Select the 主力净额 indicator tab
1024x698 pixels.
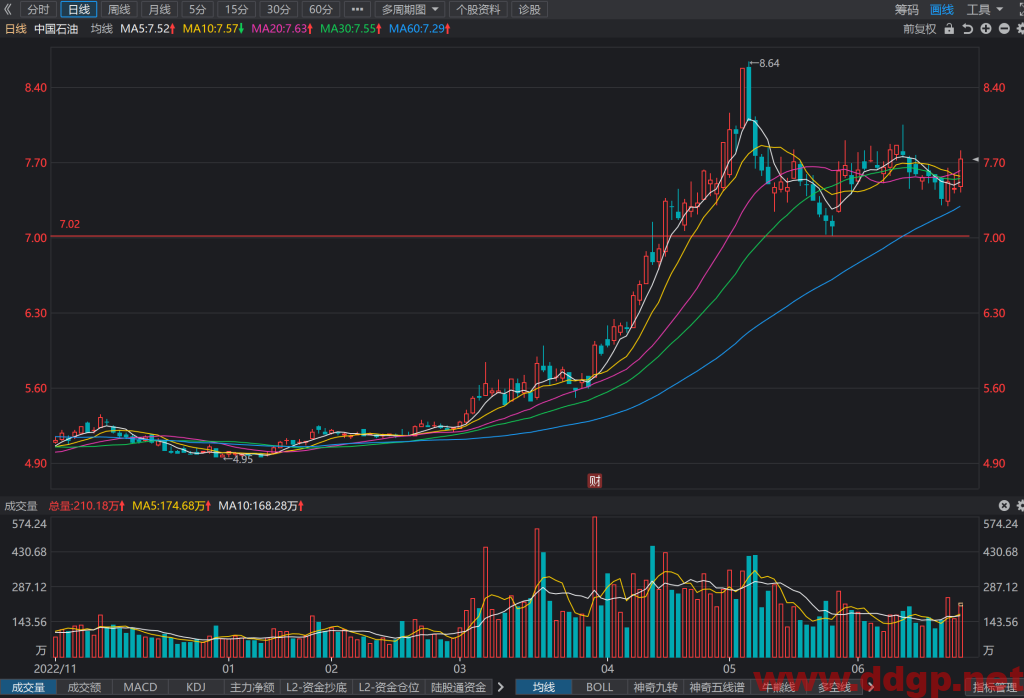point(252,687)
